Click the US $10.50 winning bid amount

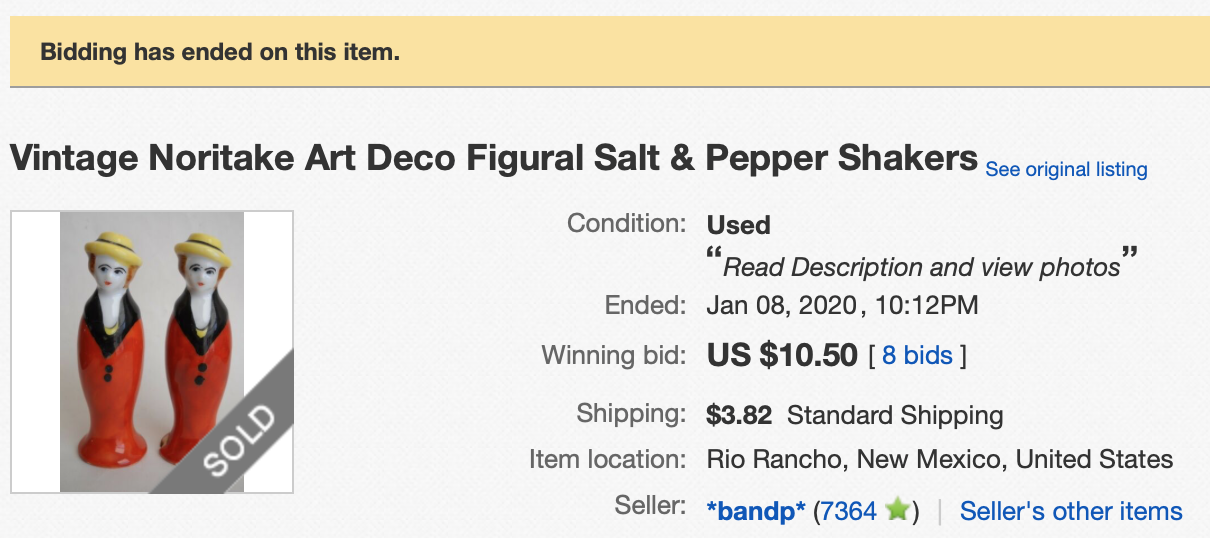(x=782, y=355)
